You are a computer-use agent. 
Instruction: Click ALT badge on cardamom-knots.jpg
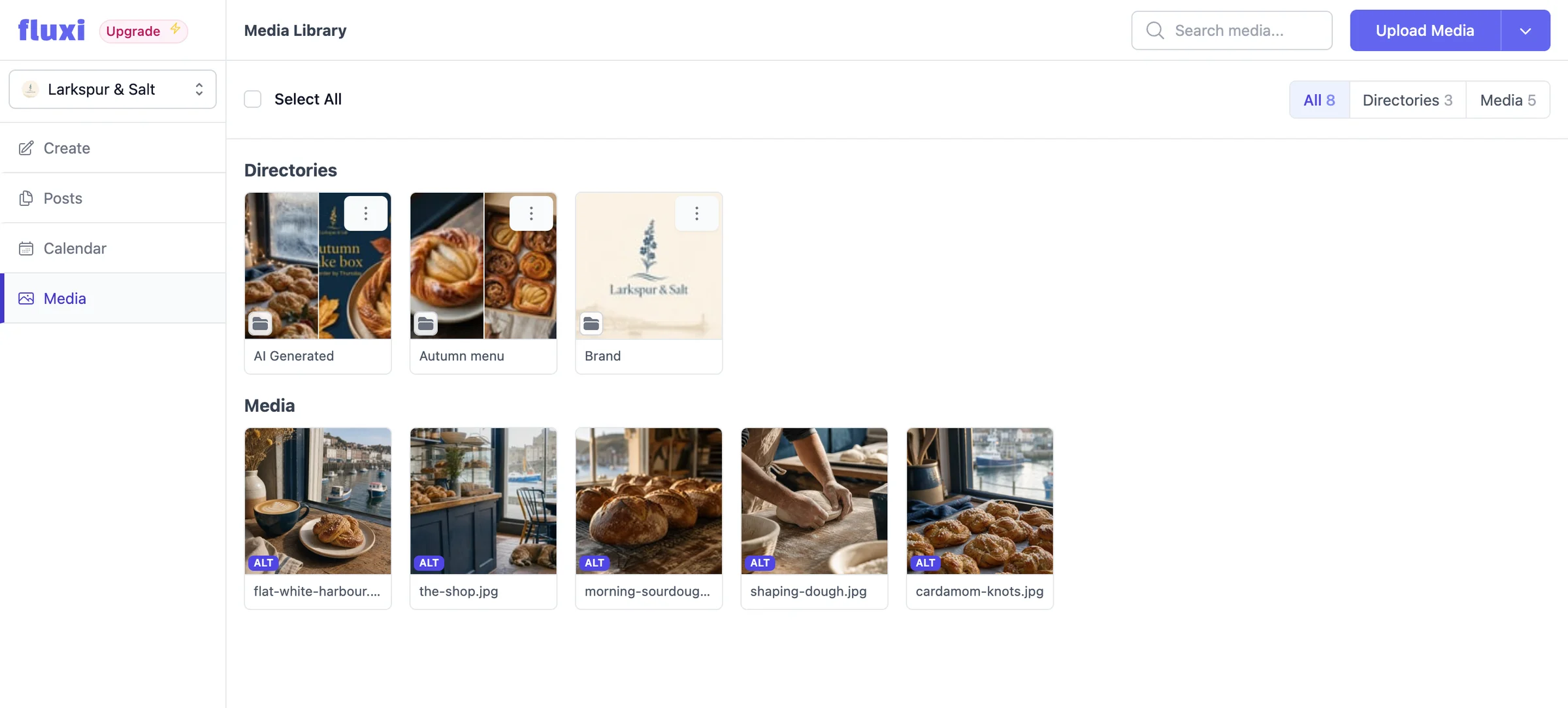click(925, 563)
